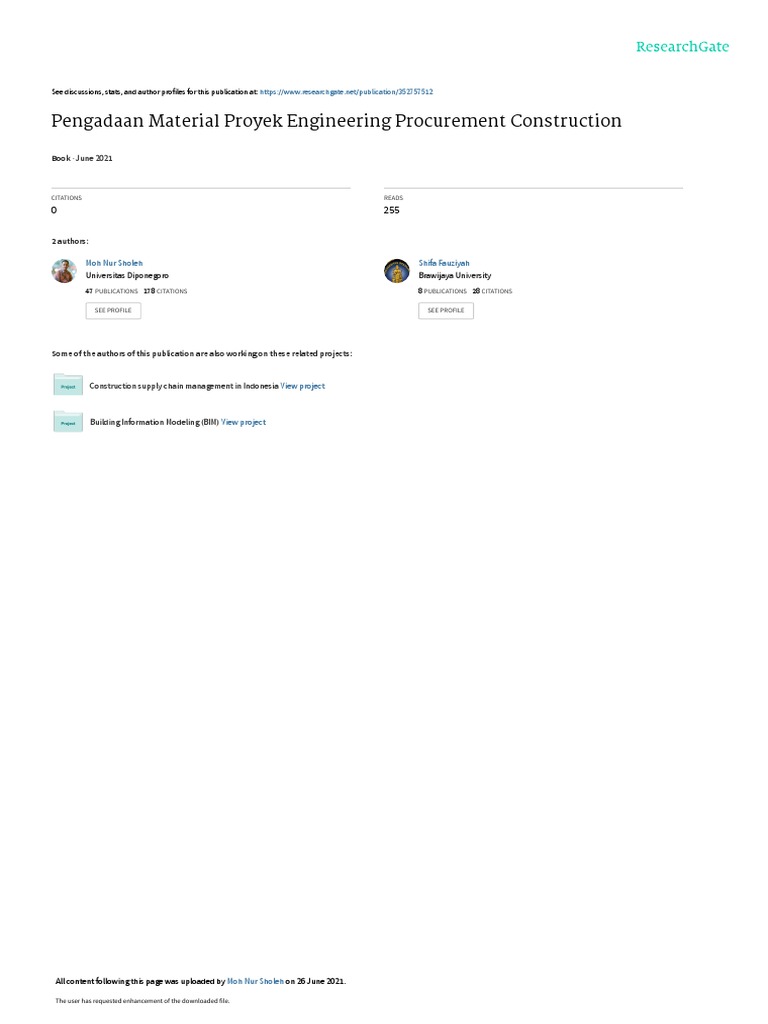Click the 255 reads statistic
Viewport: 768px width, 1024px height.
[392, 210]
